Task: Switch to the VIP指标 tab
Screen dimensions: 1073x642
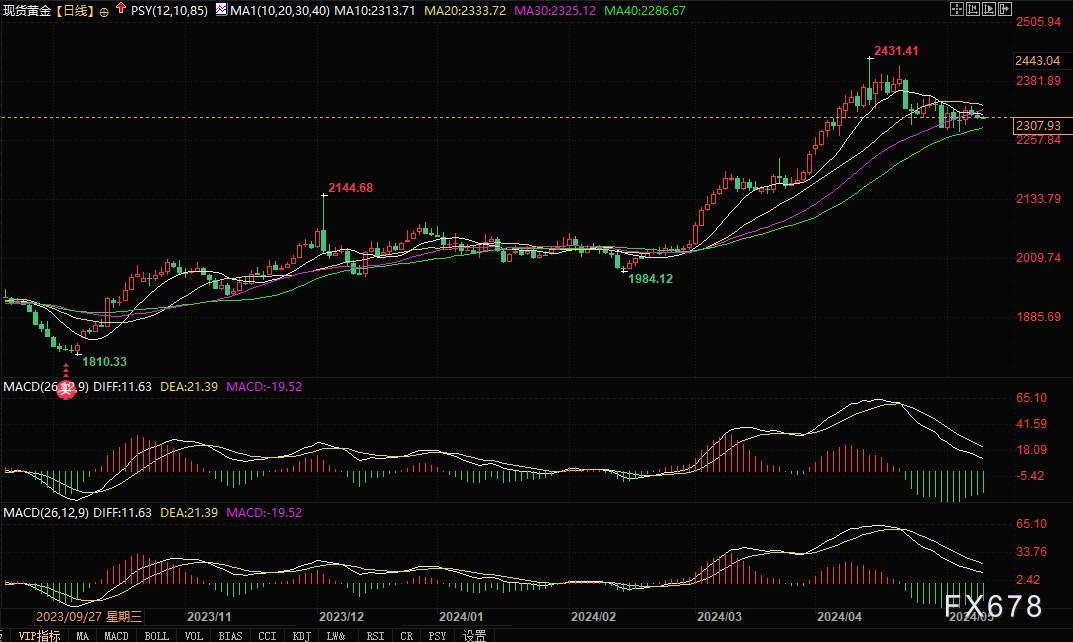Action: point(38,634)
